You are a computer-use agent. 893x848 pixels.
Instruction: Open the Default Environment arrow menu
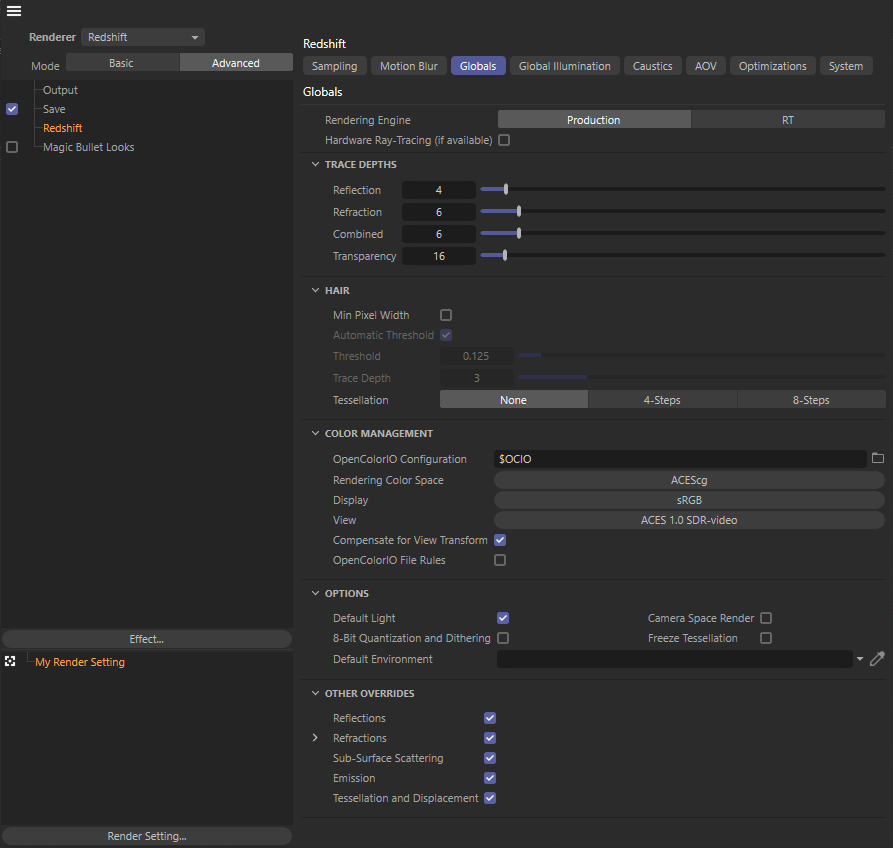pos(859,659)
